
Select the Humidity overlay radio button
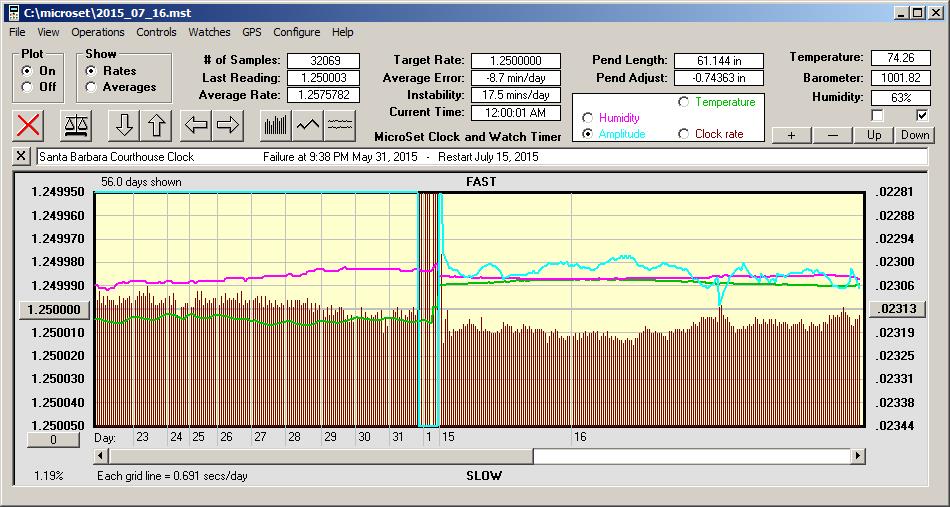tap(587, 118)
